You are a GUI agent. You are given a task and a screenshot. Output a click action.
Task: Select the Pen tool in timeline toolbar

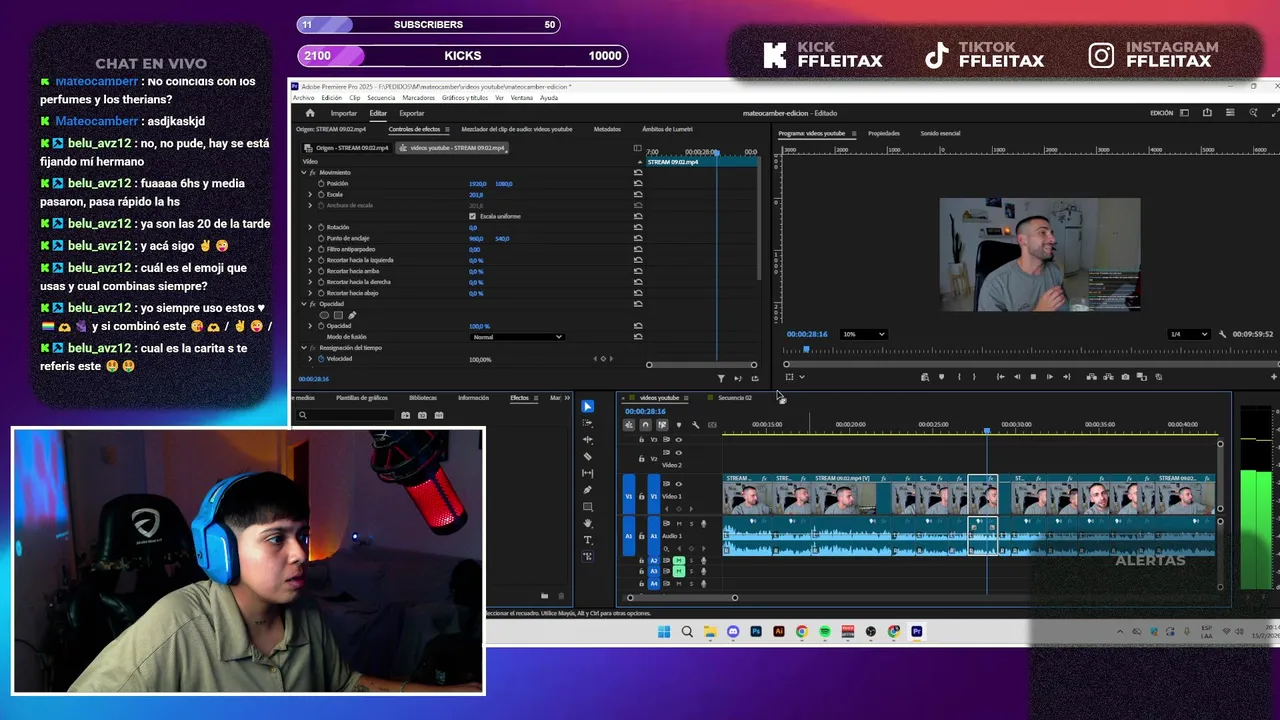[587, 490]
